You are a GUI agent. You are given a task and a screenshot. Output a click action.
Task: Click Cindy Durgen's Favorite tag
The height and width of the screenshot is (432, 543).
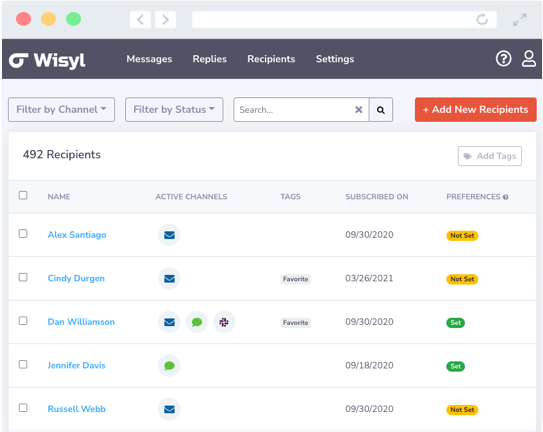[295, 279]
